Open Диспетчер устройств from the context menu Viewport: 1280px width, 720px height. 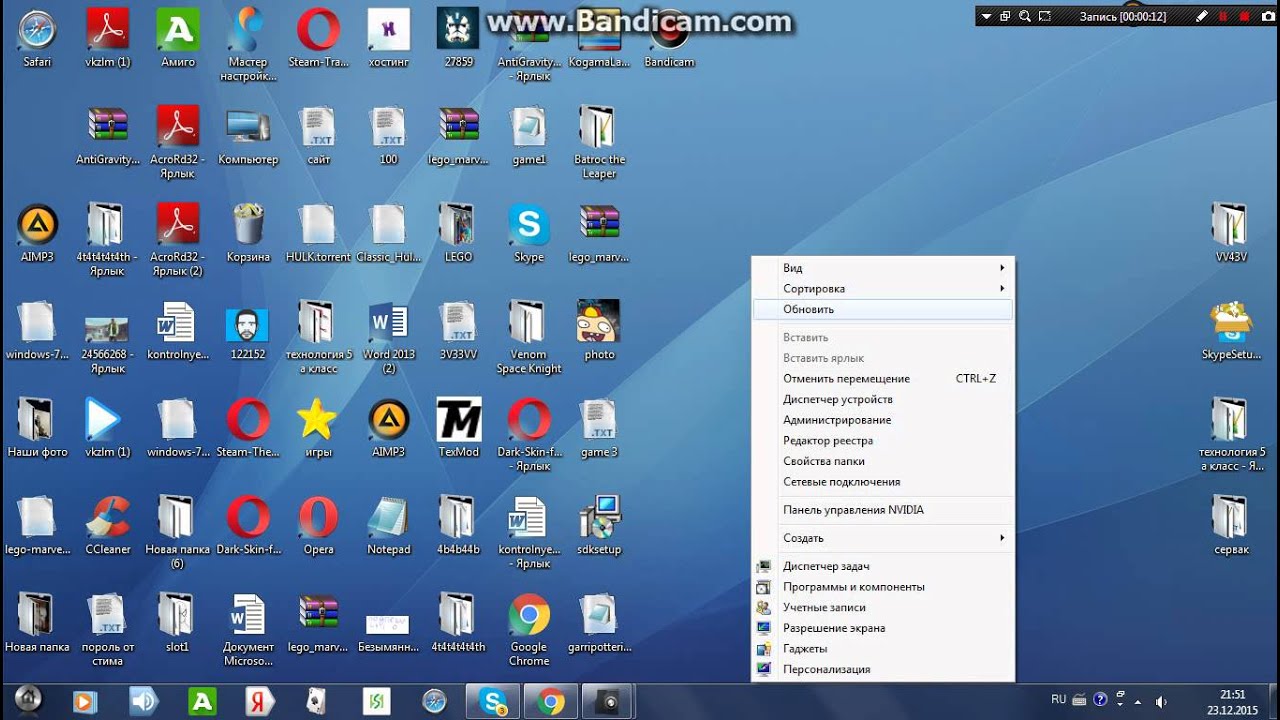[883, 400]
